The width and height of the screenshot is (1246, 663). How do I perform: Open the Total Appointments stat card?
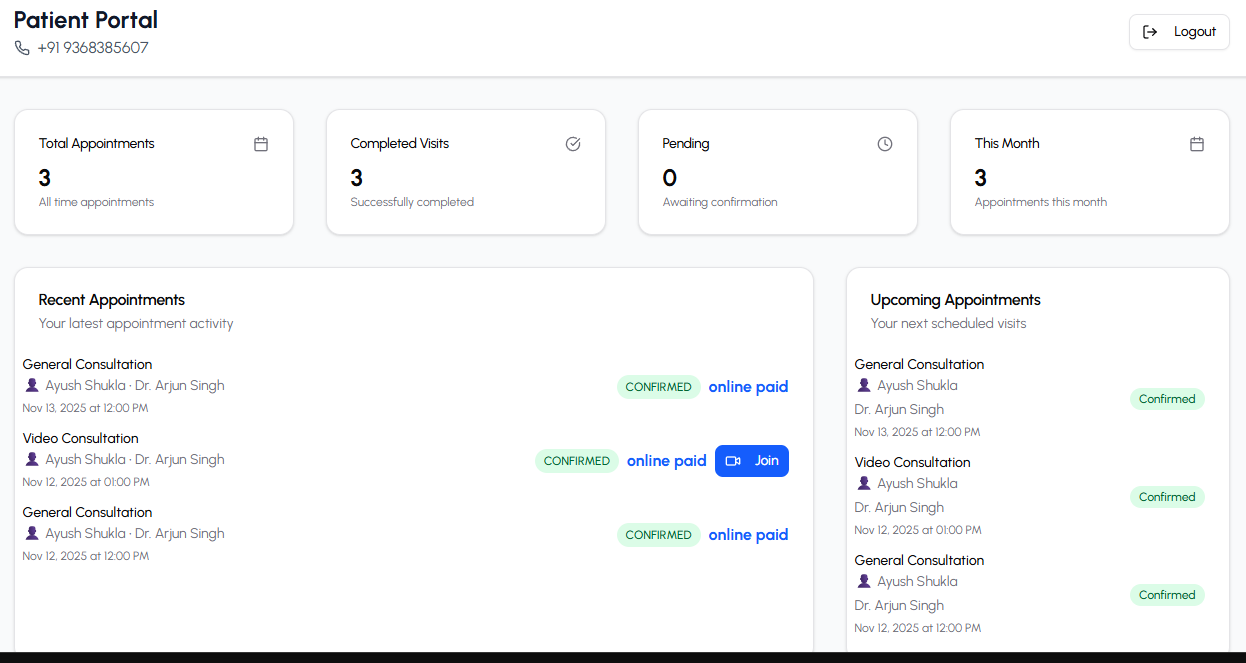tap(154, 172)
